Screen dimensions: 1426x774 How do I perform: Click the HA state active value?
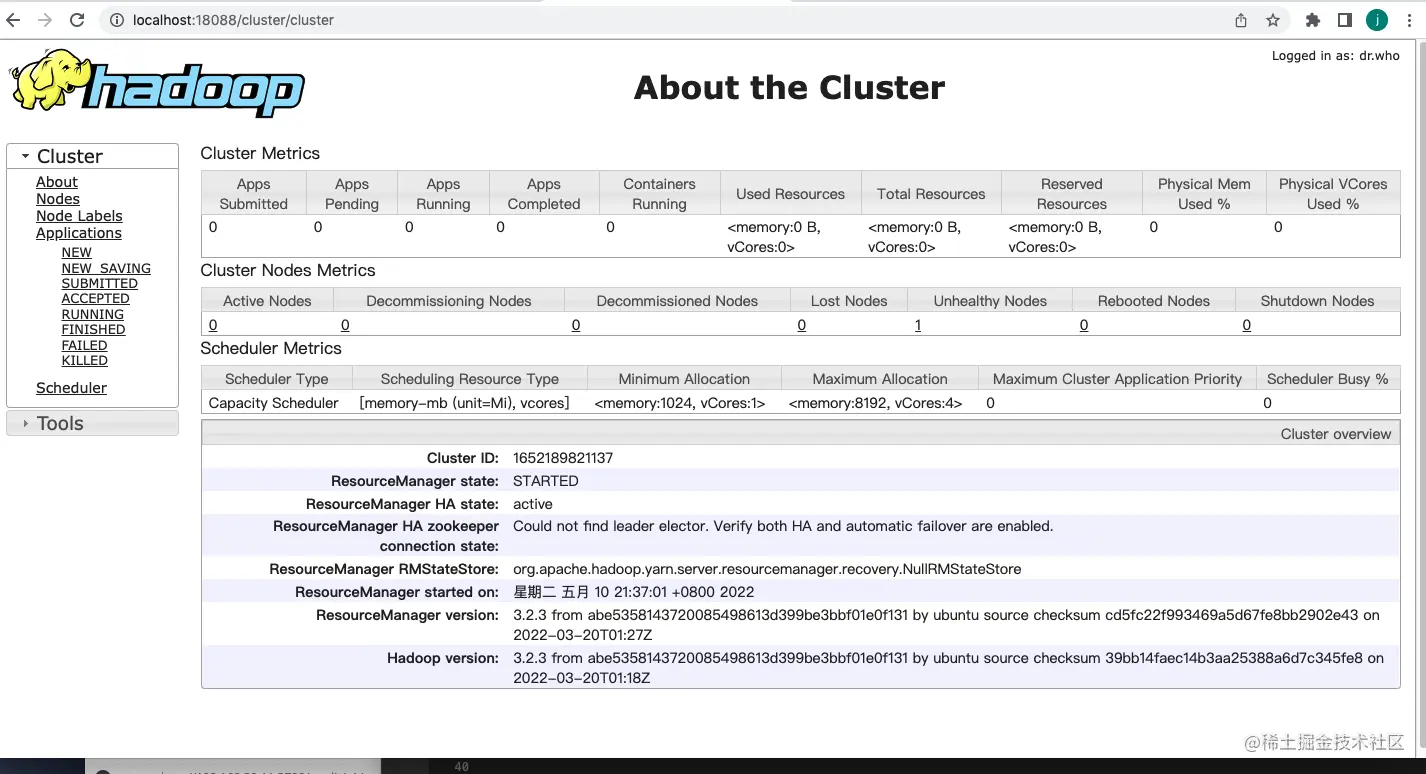(533, 504)
